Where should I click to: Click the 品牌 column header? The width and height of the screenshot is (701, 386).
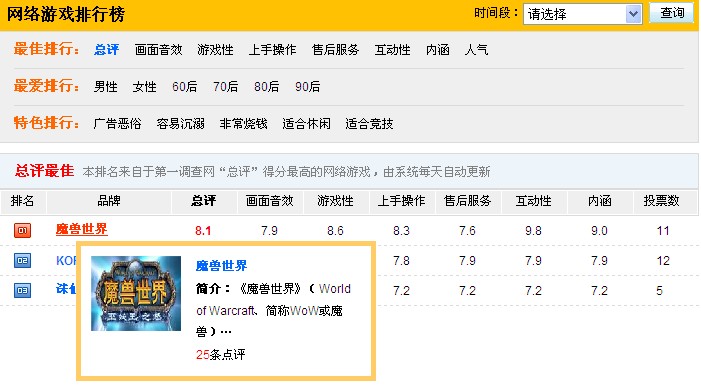click(x=109, y=201)
